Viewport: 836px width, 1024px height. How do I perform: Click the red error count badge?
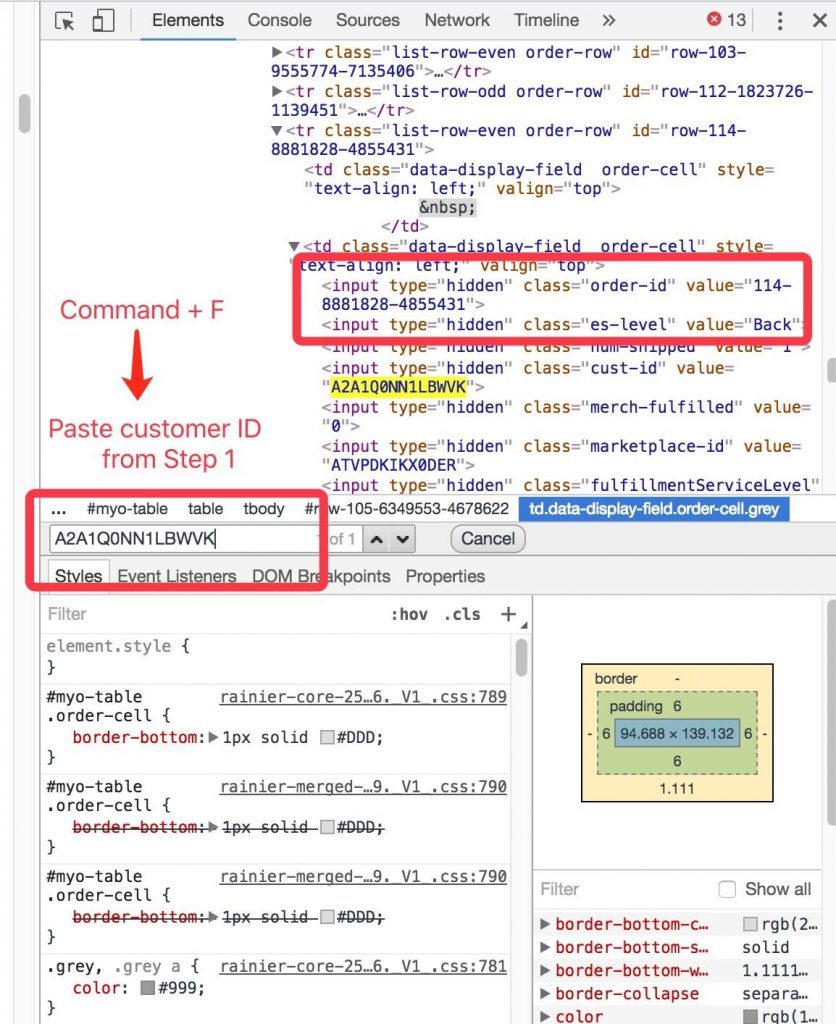[726, 20]
